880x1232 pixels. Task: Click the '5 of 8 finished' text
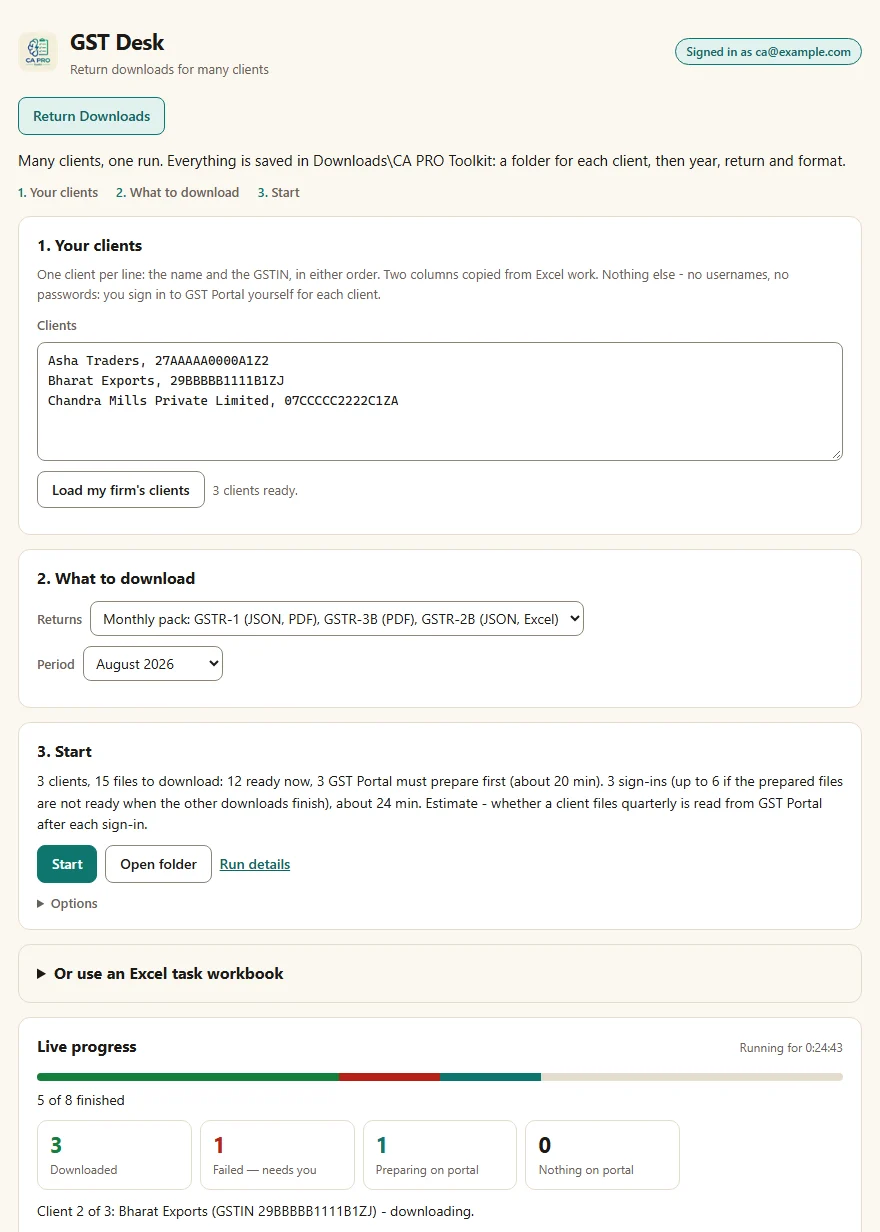pyautogui.click(x=81, y=1100)
